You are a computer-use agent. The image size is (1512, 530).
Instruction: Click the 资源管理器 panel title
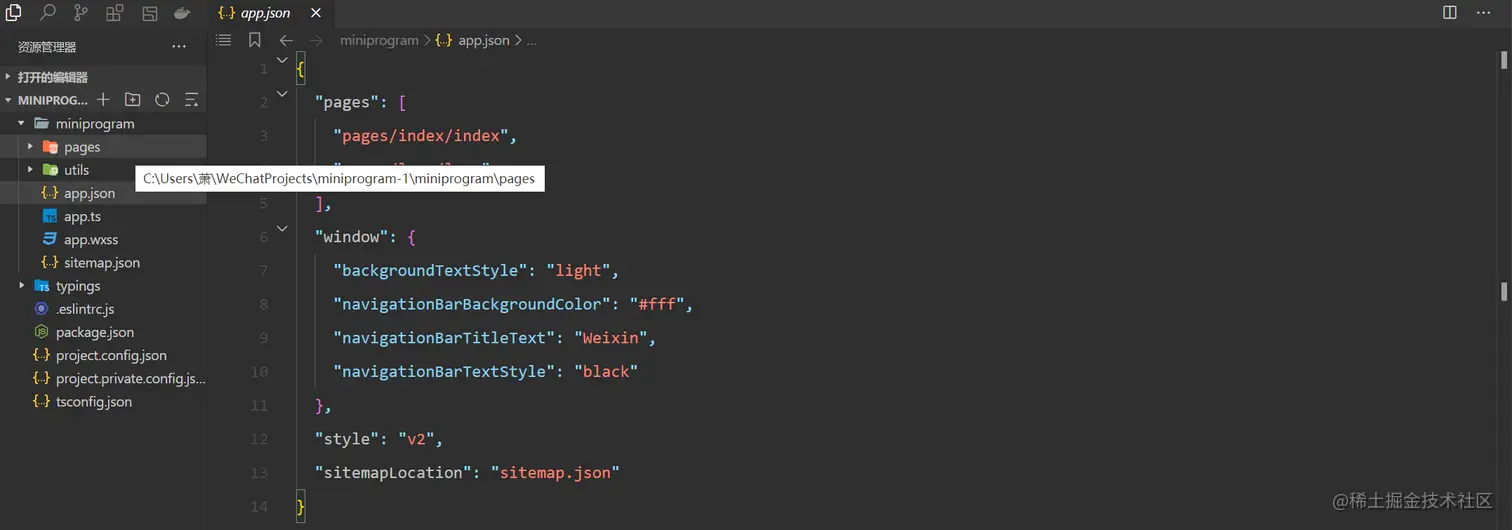(47, 47)
